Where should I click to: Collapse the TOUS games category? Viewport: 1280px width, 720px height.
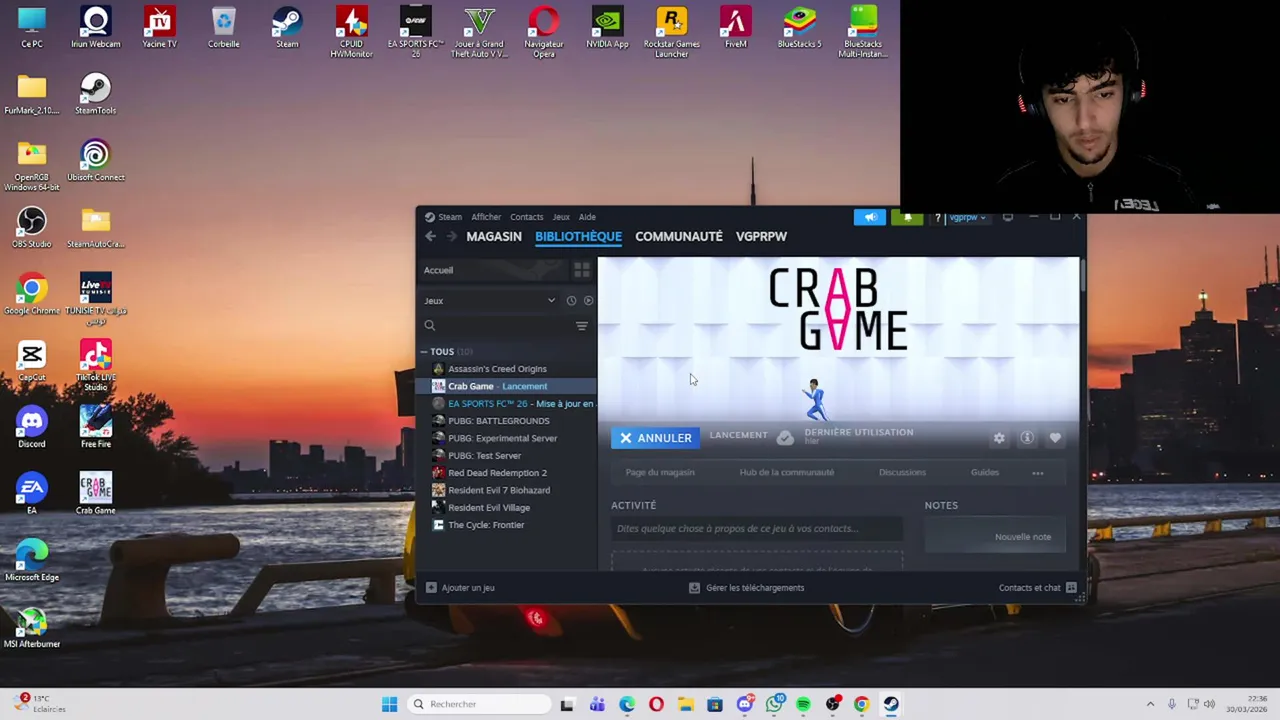pos(424,352)
